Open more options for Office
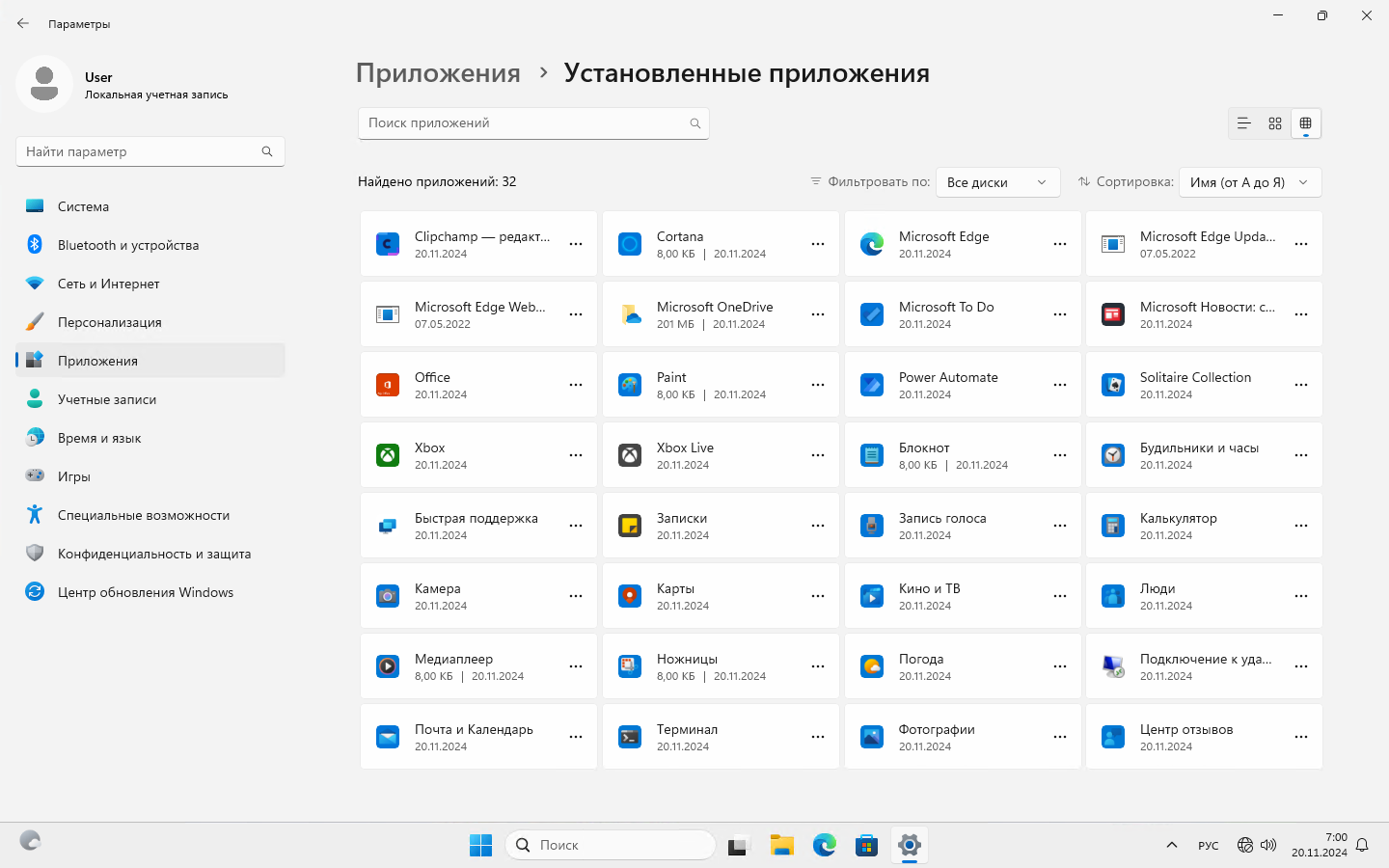The image size is (1389, 868). (x=576, y=385)
